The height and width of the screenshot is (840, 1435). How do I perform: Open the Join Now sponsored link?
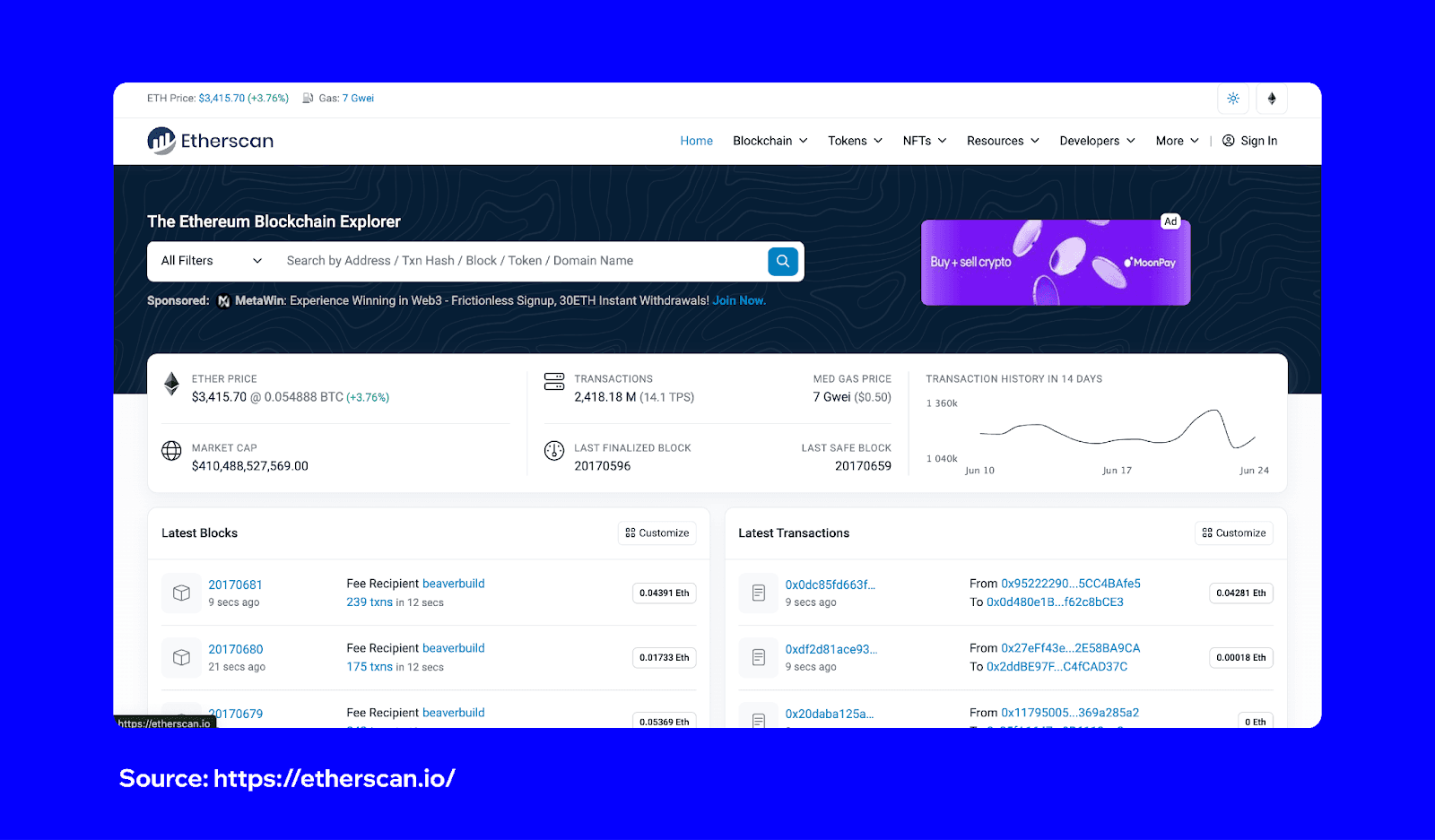click(738, 300)
